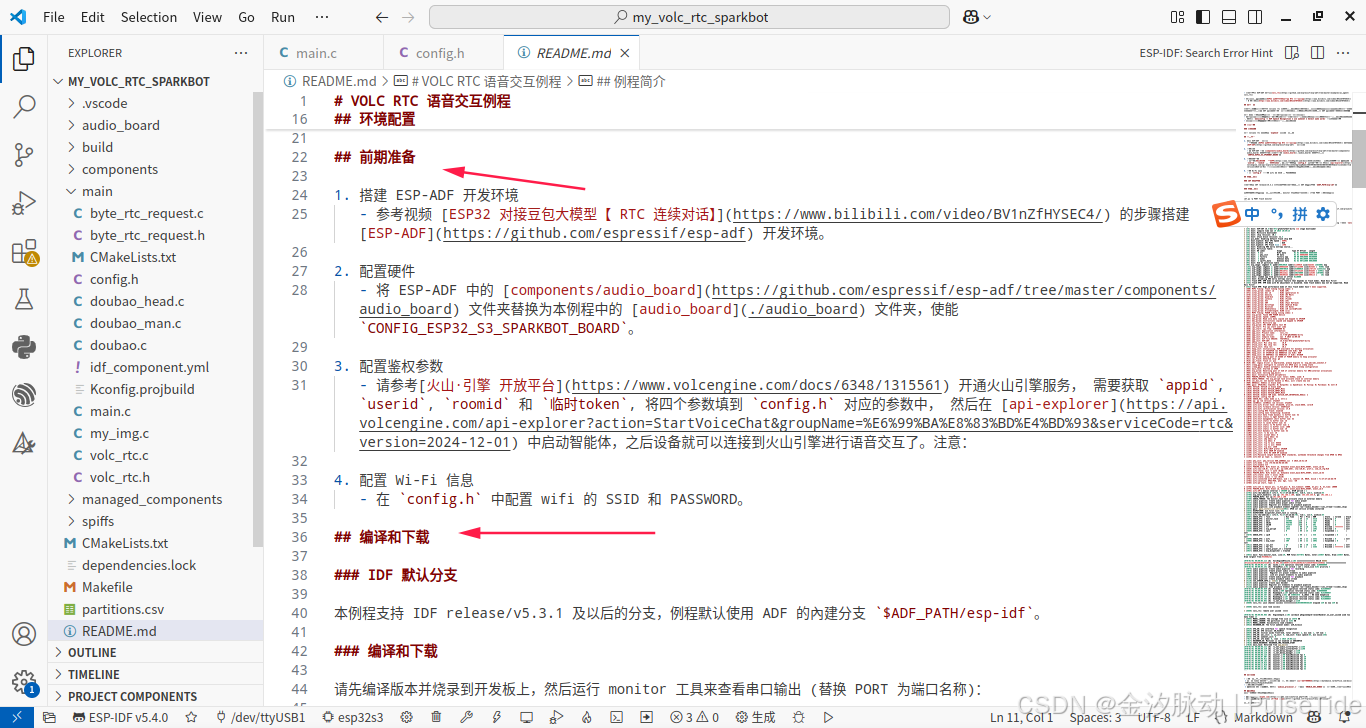Open Manage settings gear in activity bar
This screenshot has width=1366, height=728.
coord(24,683)
